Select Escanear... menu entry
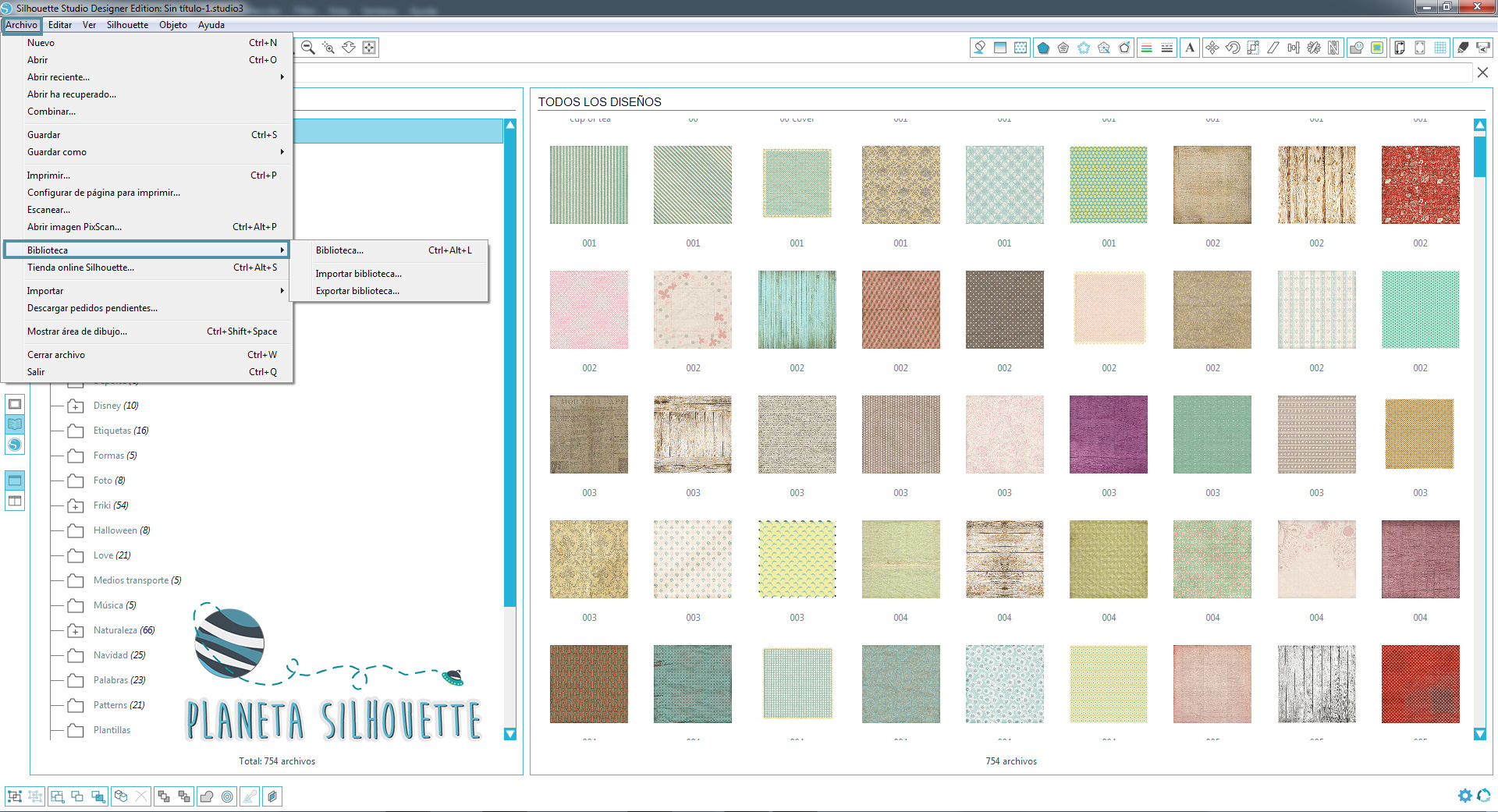1498x812 pixels. click(148, 210)
